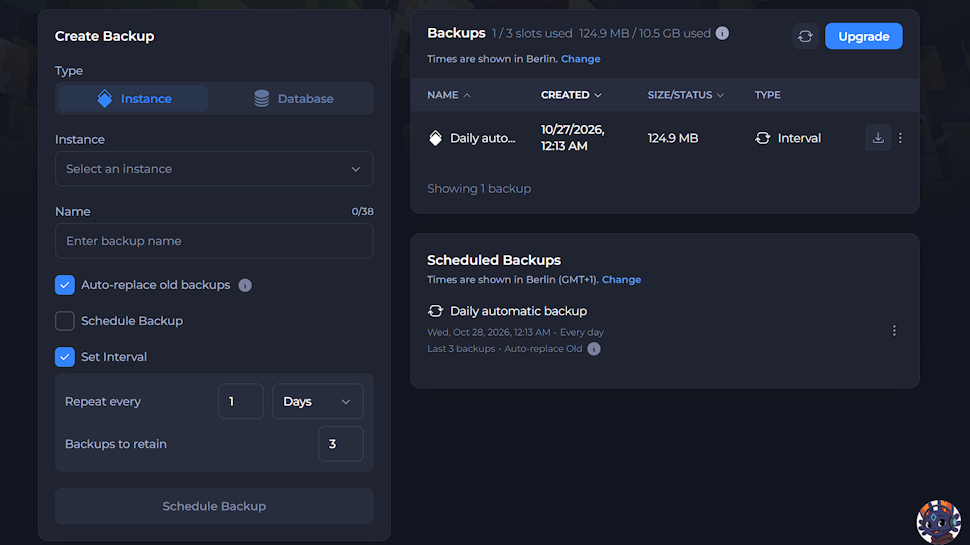Click the Daily automatic backup title
Image resolution: width=970 pixels, height=545 pixels.
click(x=518, y=311)
